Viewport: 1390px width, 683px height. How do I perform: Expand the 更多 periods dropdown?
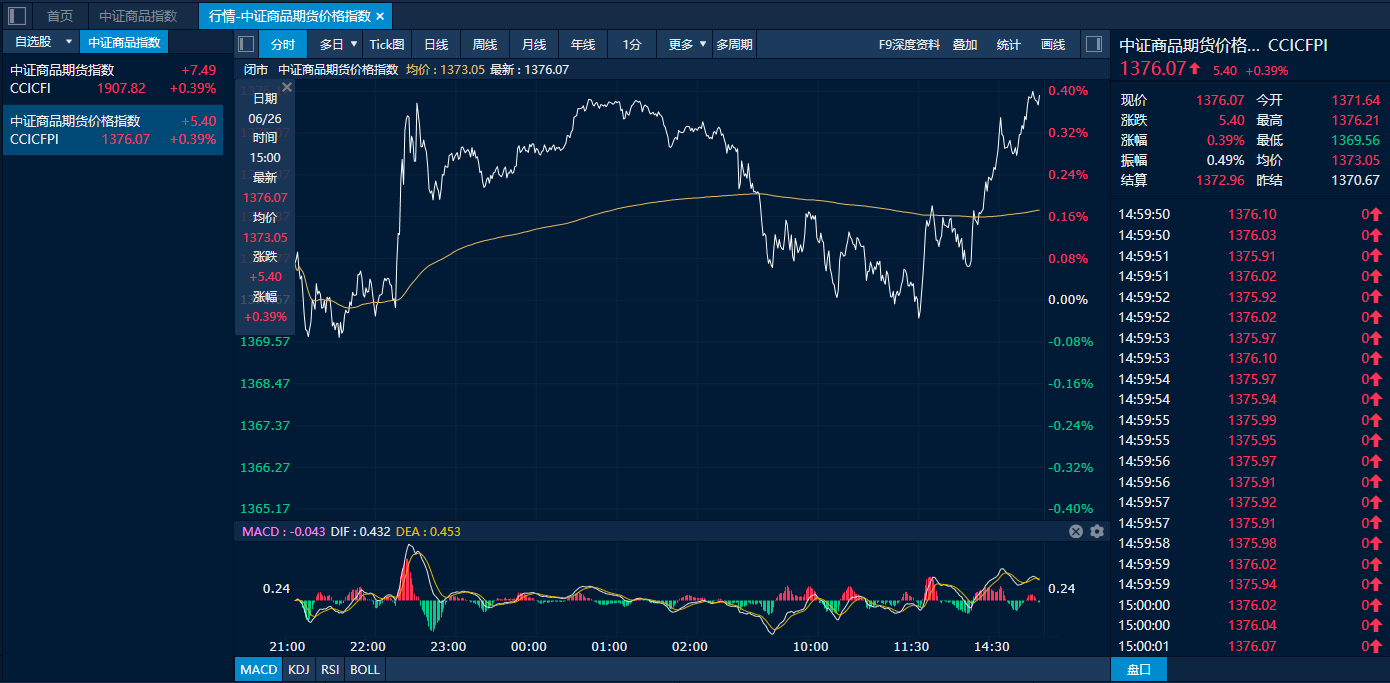[703, 44]
